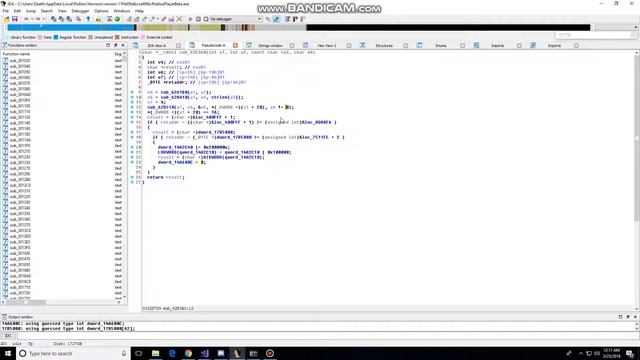Click the Enums tab icon

click(x=419, y=45)
